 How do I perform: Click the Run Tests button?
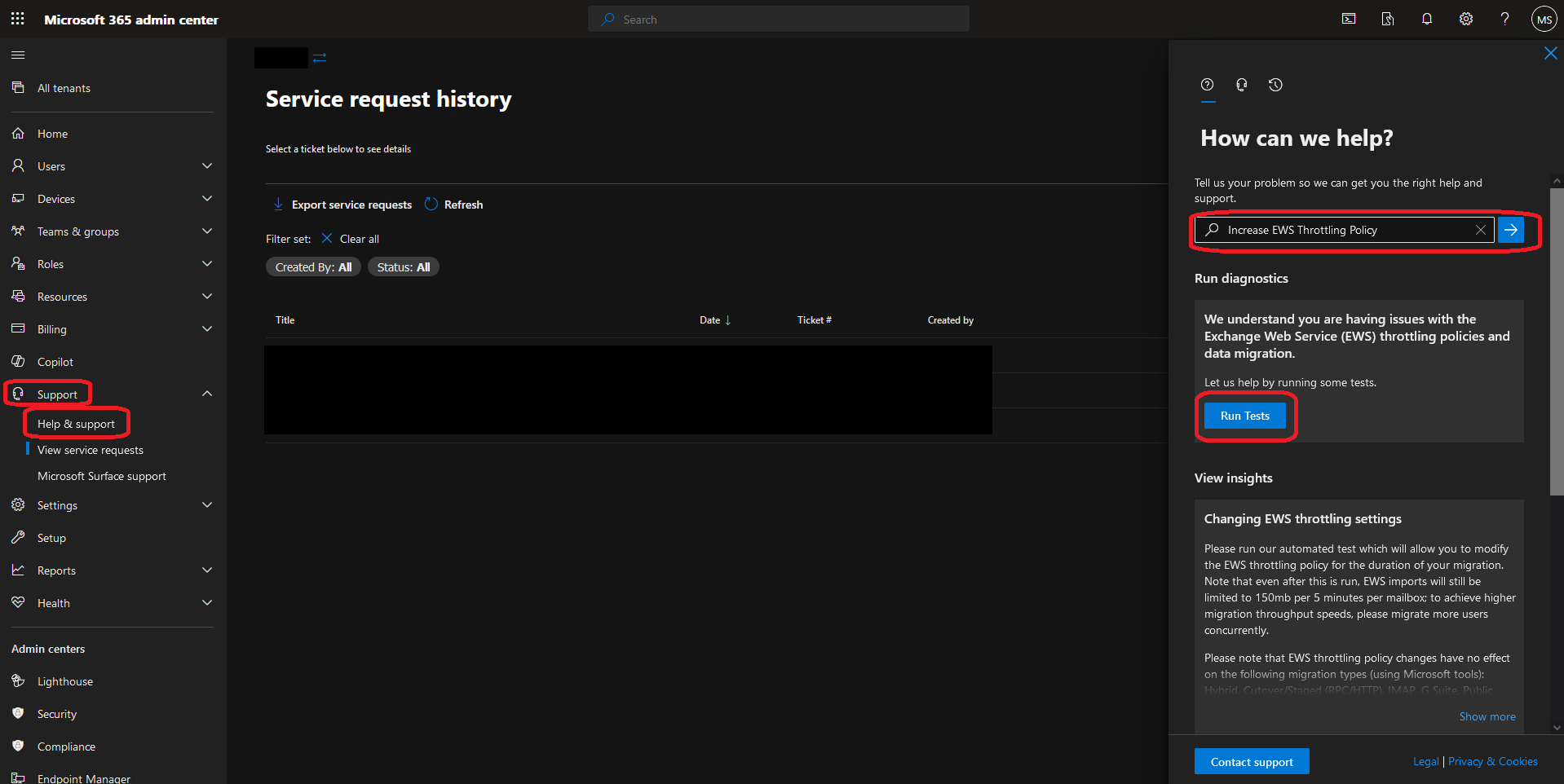(x=1244, y=416)
